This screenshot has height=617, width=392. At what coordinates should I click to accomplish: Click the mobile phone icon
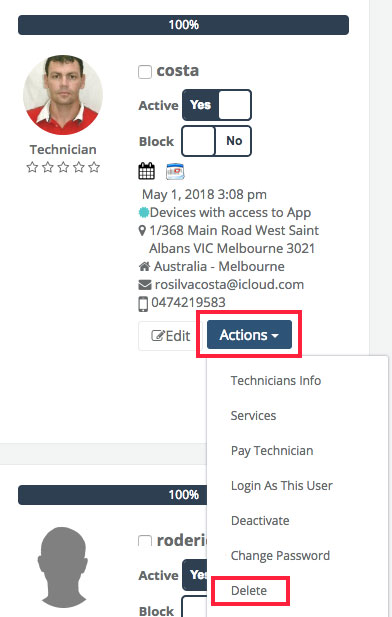click(x=143, y=304)
